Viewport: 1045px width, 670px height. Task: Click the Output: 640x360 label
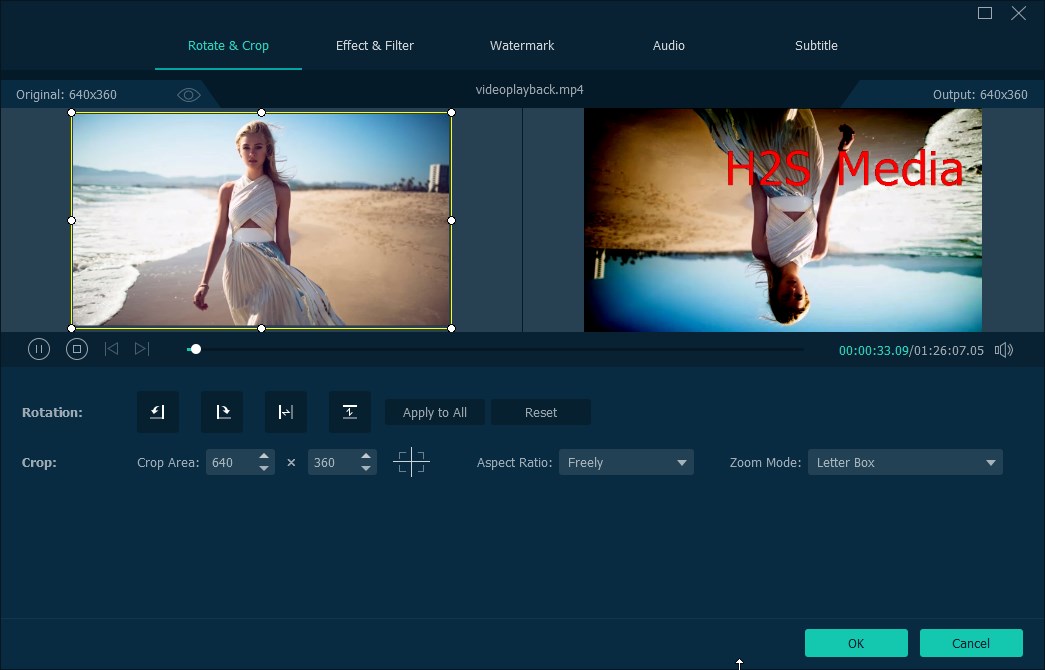click(980, 95)
